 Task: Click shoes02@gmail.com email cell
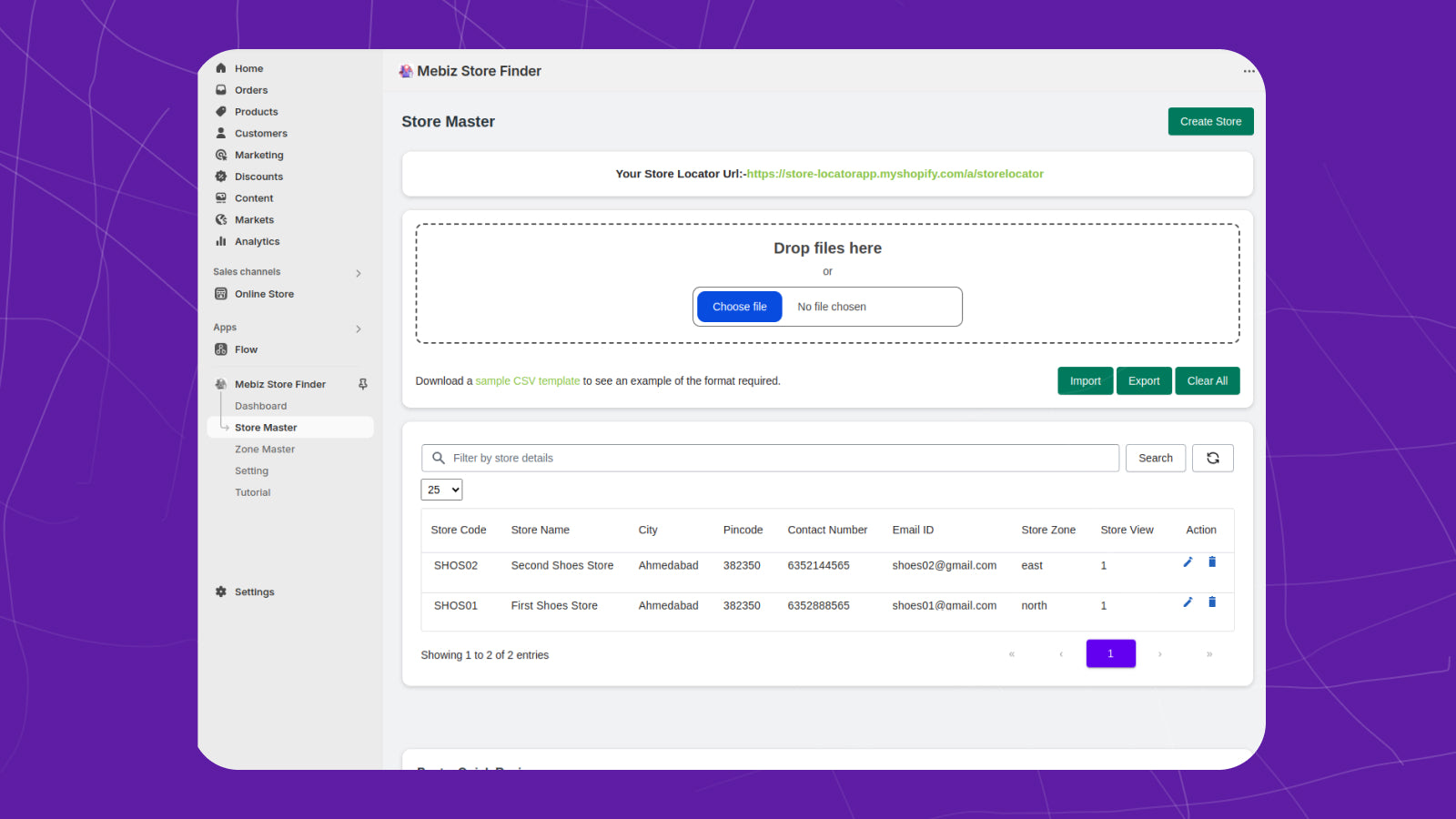pyautogui.click(x=945, y=565)
